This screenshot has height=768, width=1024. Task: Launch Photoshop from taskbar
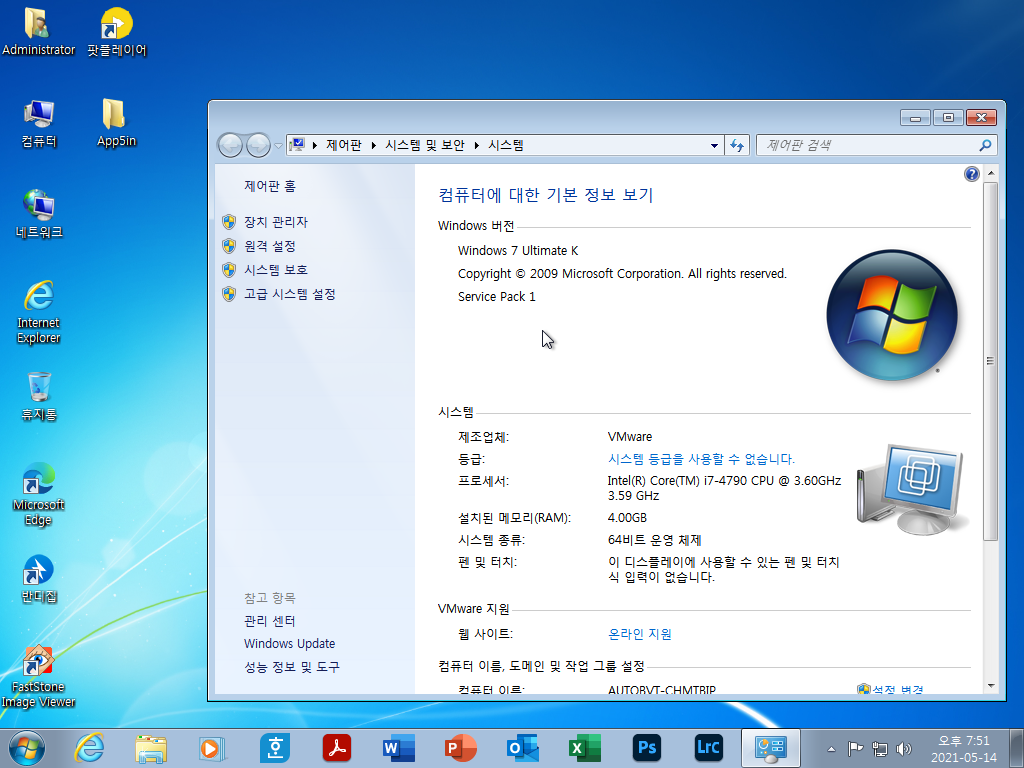[647, 748]
